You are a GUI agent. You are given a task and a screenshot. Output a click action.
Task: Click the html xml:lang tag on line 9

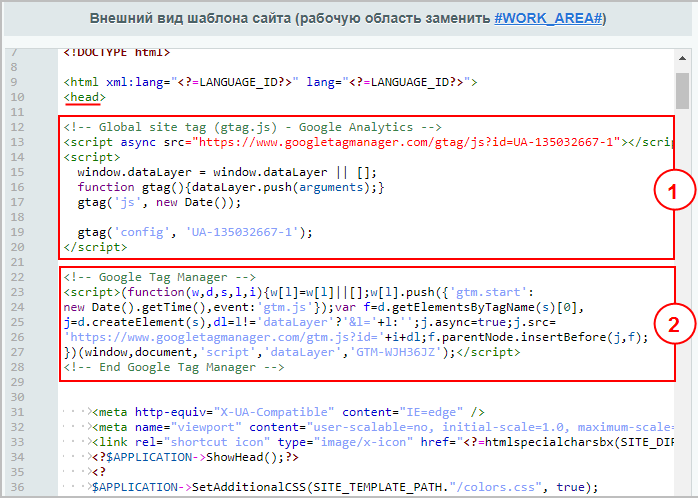tap(270, 82)
